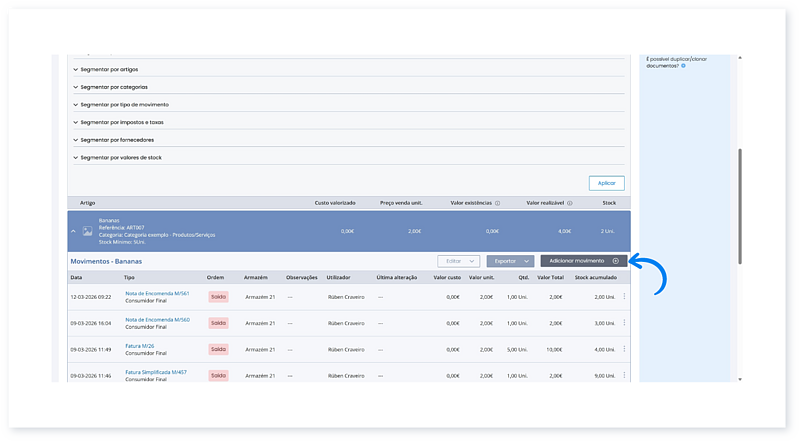800x442 pixels.
Task: Open the three-dot menu for Fatura Simplificada M/457
Action: [625, 376]
